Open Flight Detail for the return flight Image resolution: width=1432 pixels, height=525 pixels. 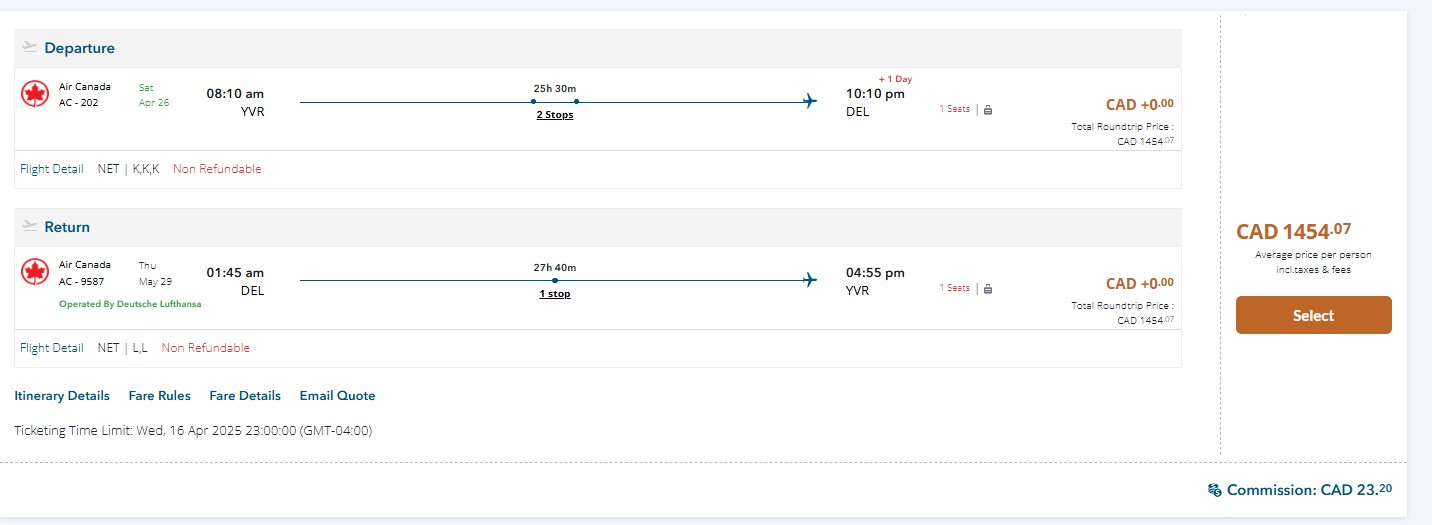click(x=52, y=348)
